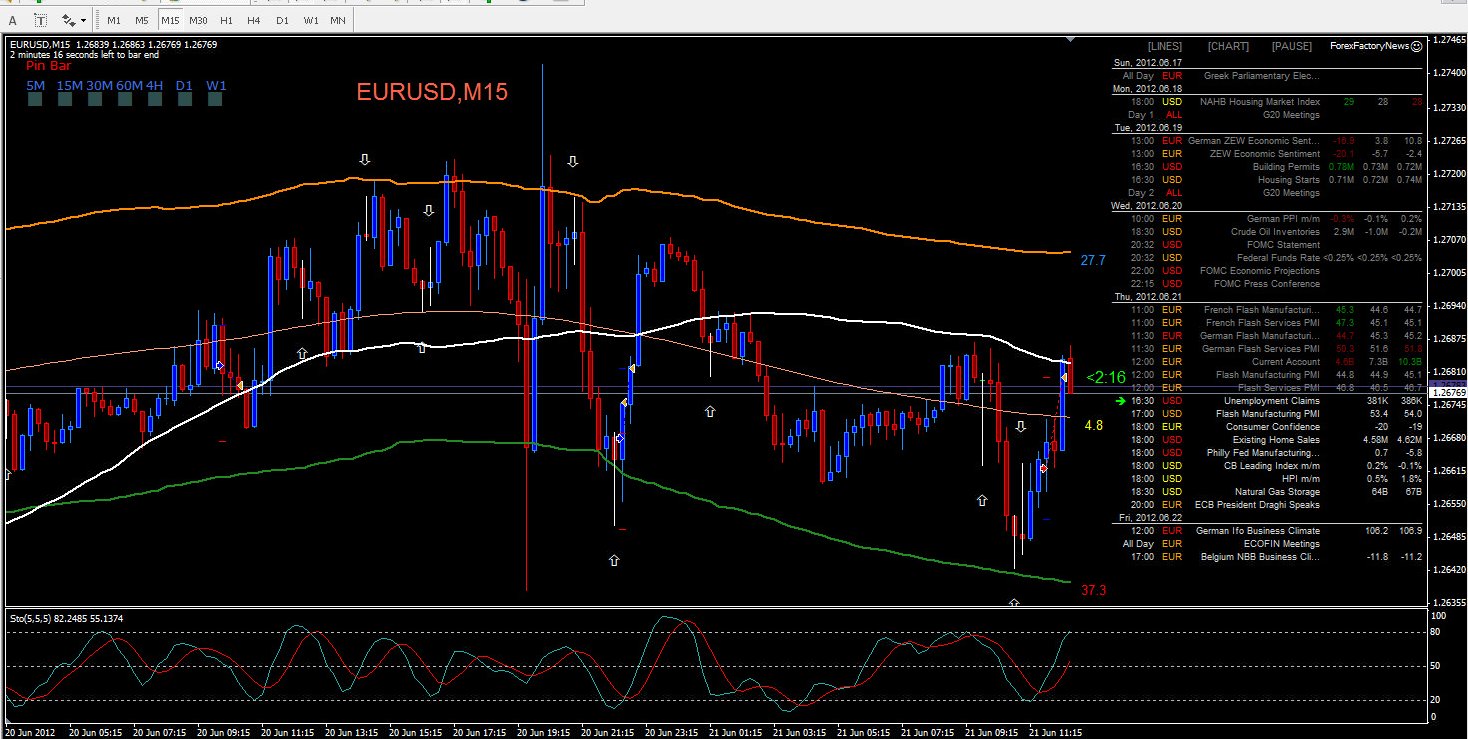Image resolution: width=1468 pixels, height=739 pixels.
Task: Click the '21 Jun 11:15' time axis label
Action: 1054,732
